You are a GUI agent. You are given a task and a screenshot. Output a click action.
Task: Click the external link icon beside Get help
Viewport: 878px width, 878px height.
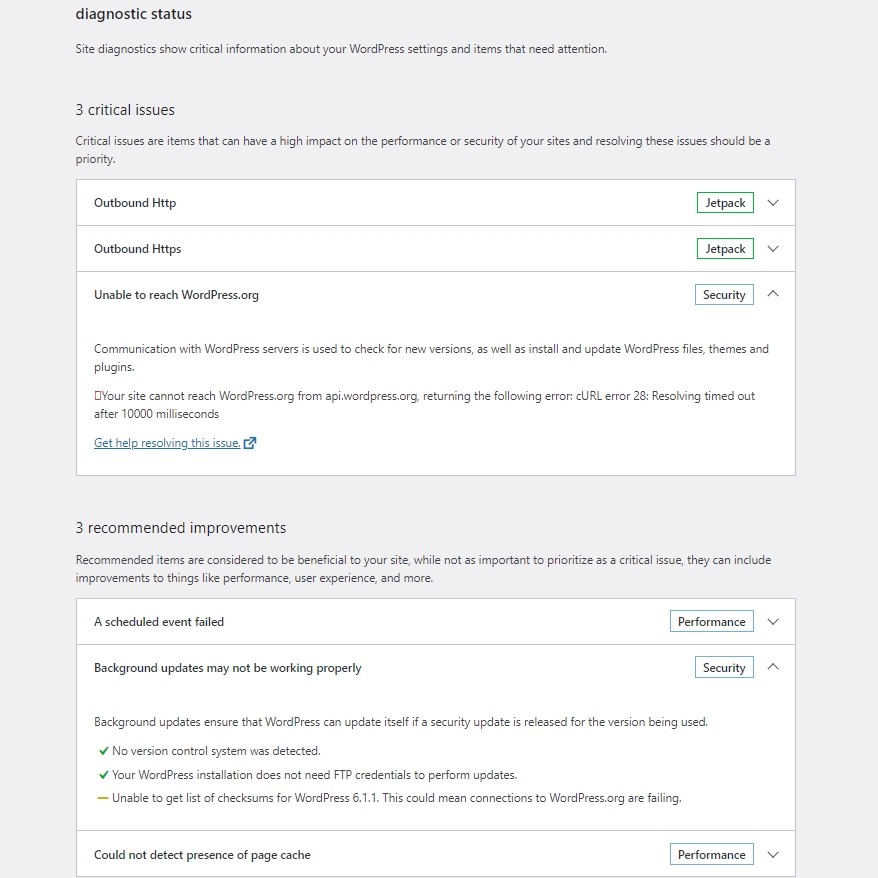pos(250,443)
